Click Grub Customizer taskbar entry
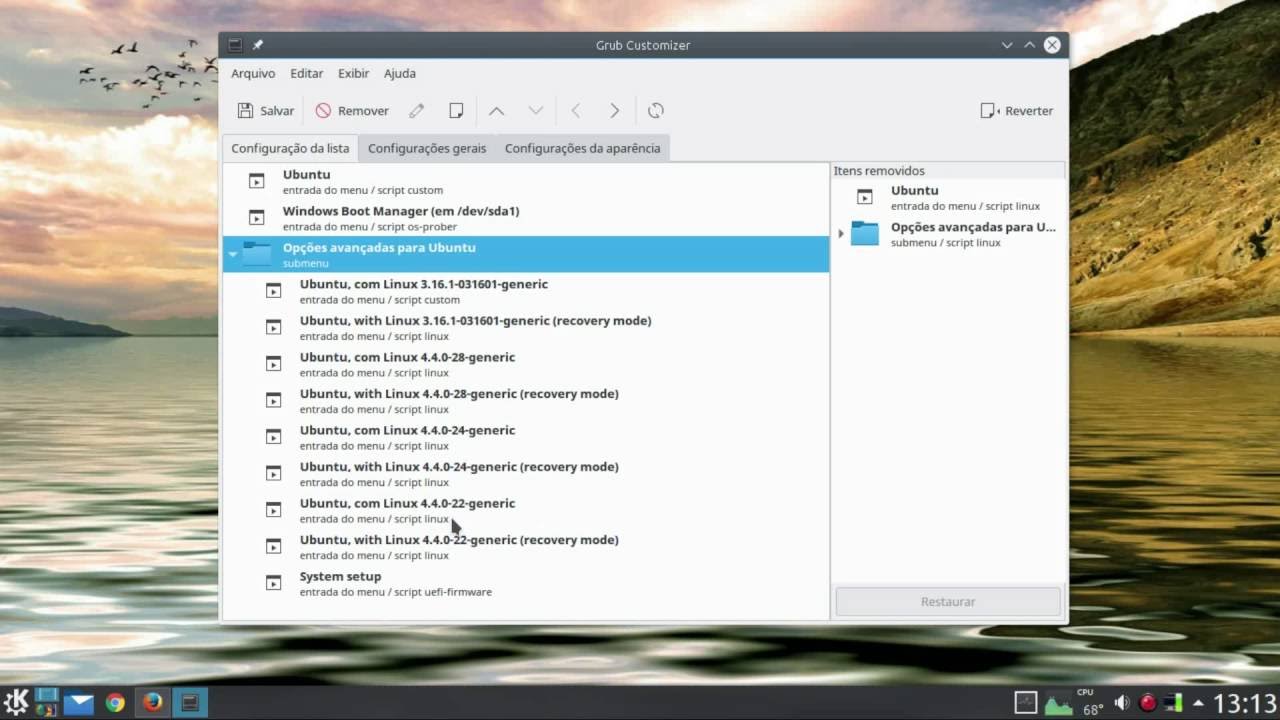Image resolution: width=1280 pixels, height=720 pixels. pos(189,703)
